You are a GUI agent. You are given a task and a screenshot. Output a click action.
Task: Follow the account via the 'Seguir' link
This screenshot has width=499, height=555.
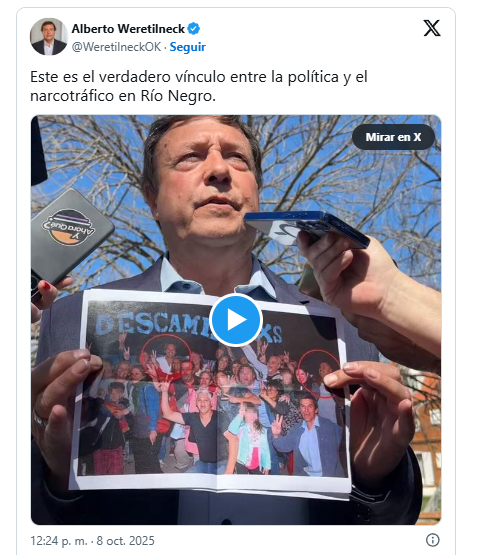point(188,47)
